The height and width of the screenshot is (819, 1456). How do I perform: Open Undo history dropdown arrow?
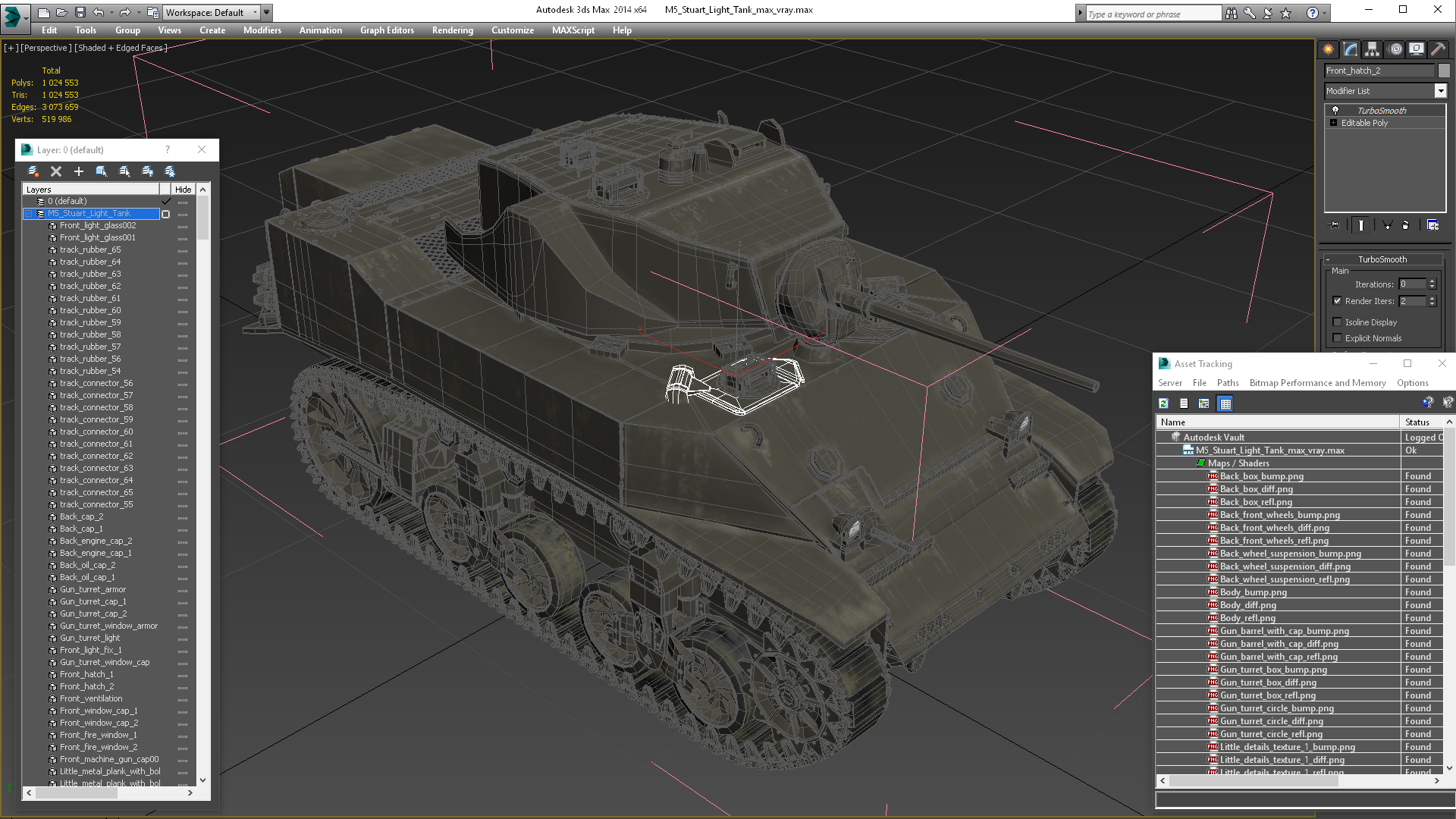point(111,13)
